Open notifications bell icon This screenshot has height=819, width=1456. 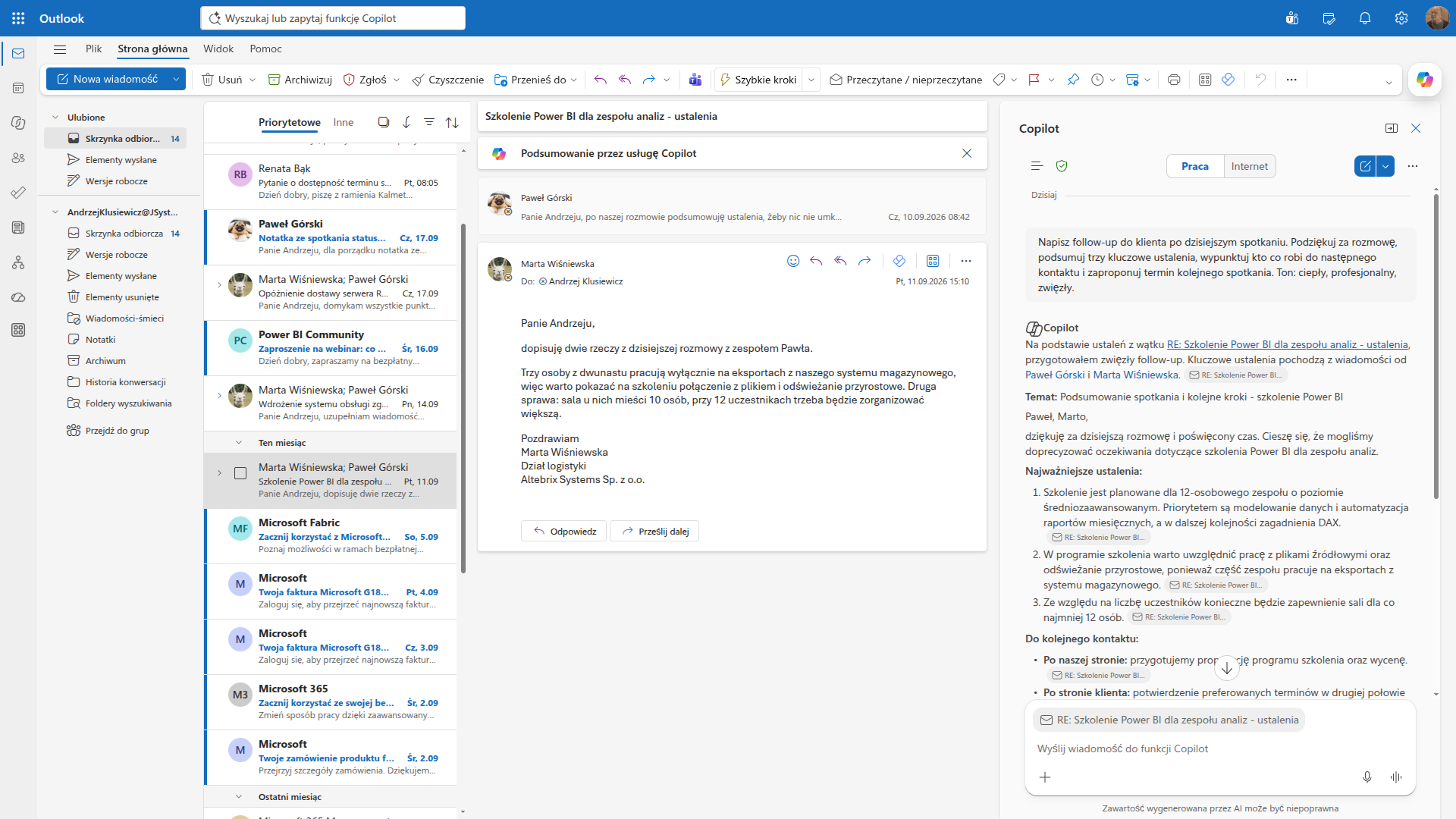[x=1365, y=18]
